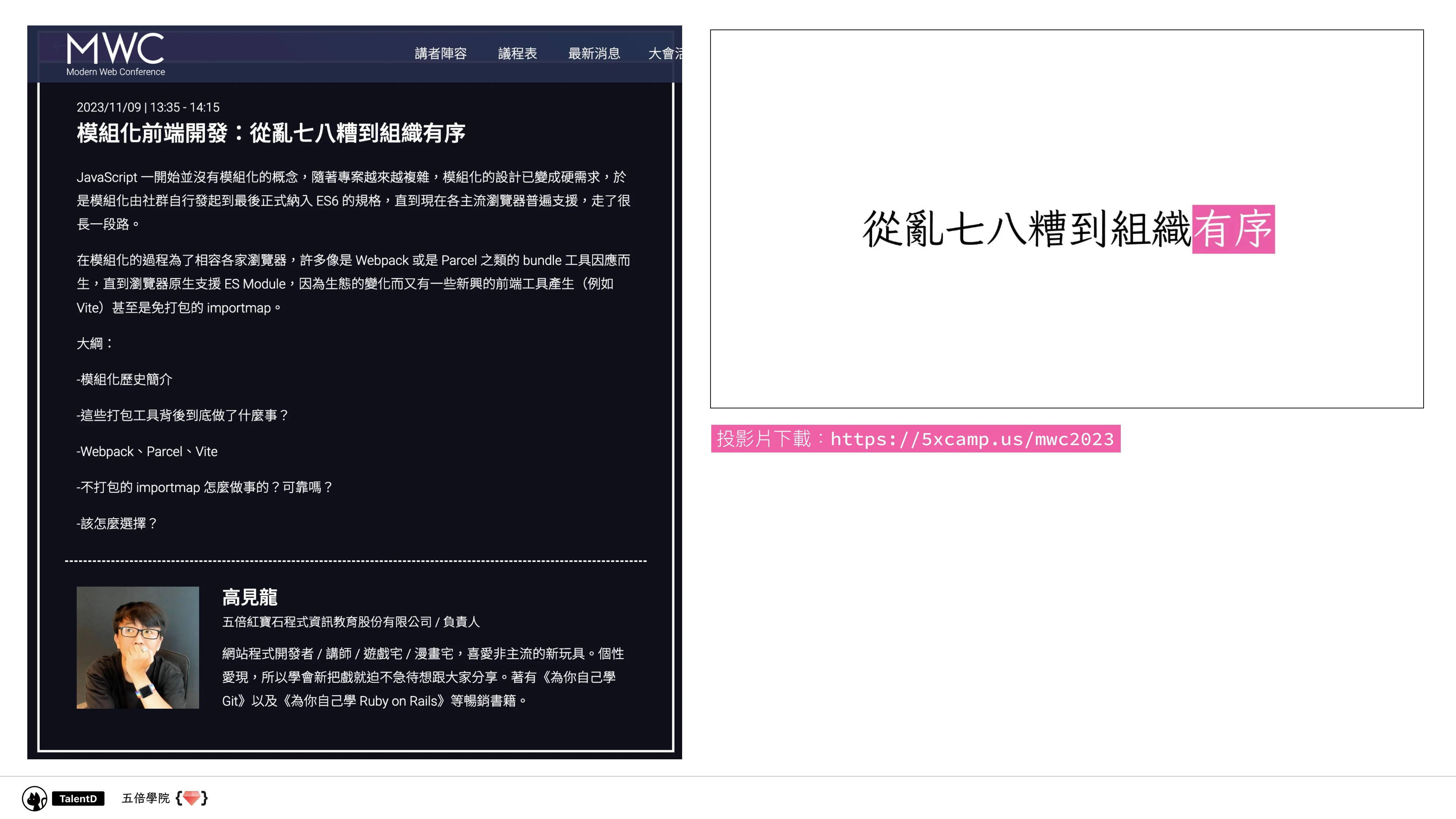
Task: Open the 議程表 menu item
Action: (x=518, y=52)
